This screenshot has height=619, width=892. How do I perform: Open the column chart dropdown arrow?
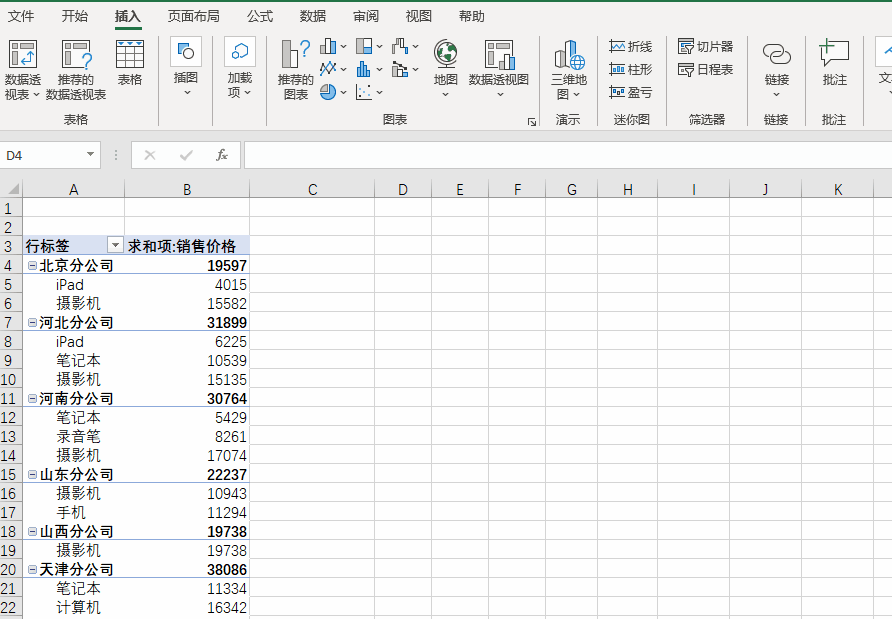coord(343,47)
